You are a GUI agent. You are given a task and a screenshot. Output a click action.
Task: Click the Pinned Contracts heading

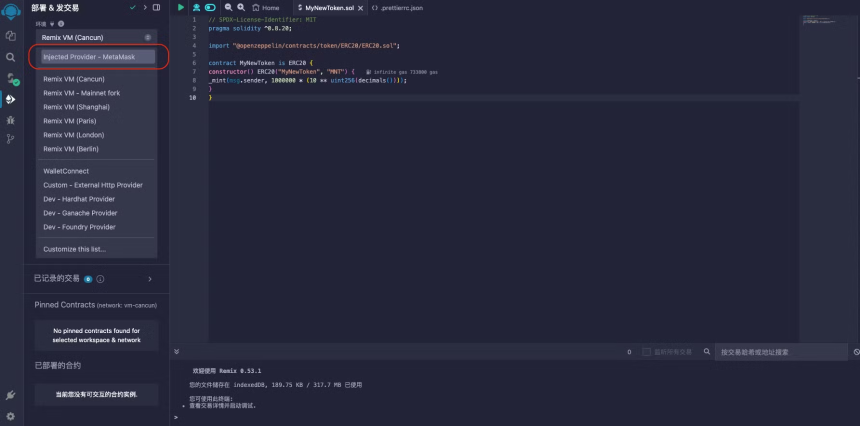point(65,305)
